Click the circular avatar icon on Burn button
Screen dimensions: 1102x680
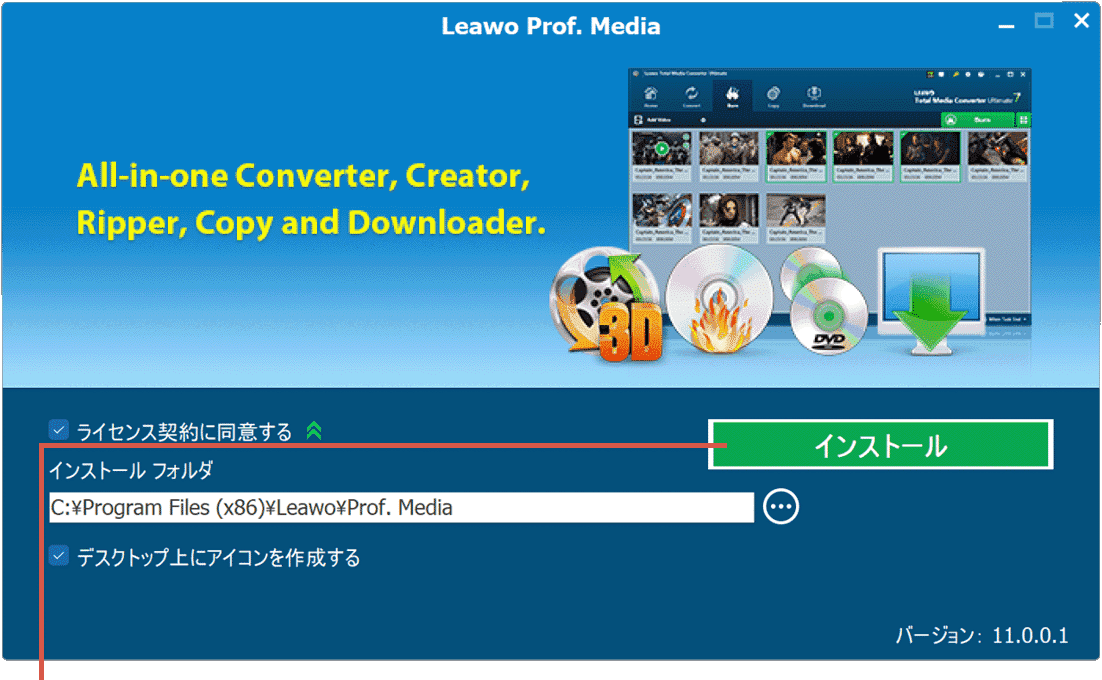point(950,119)
